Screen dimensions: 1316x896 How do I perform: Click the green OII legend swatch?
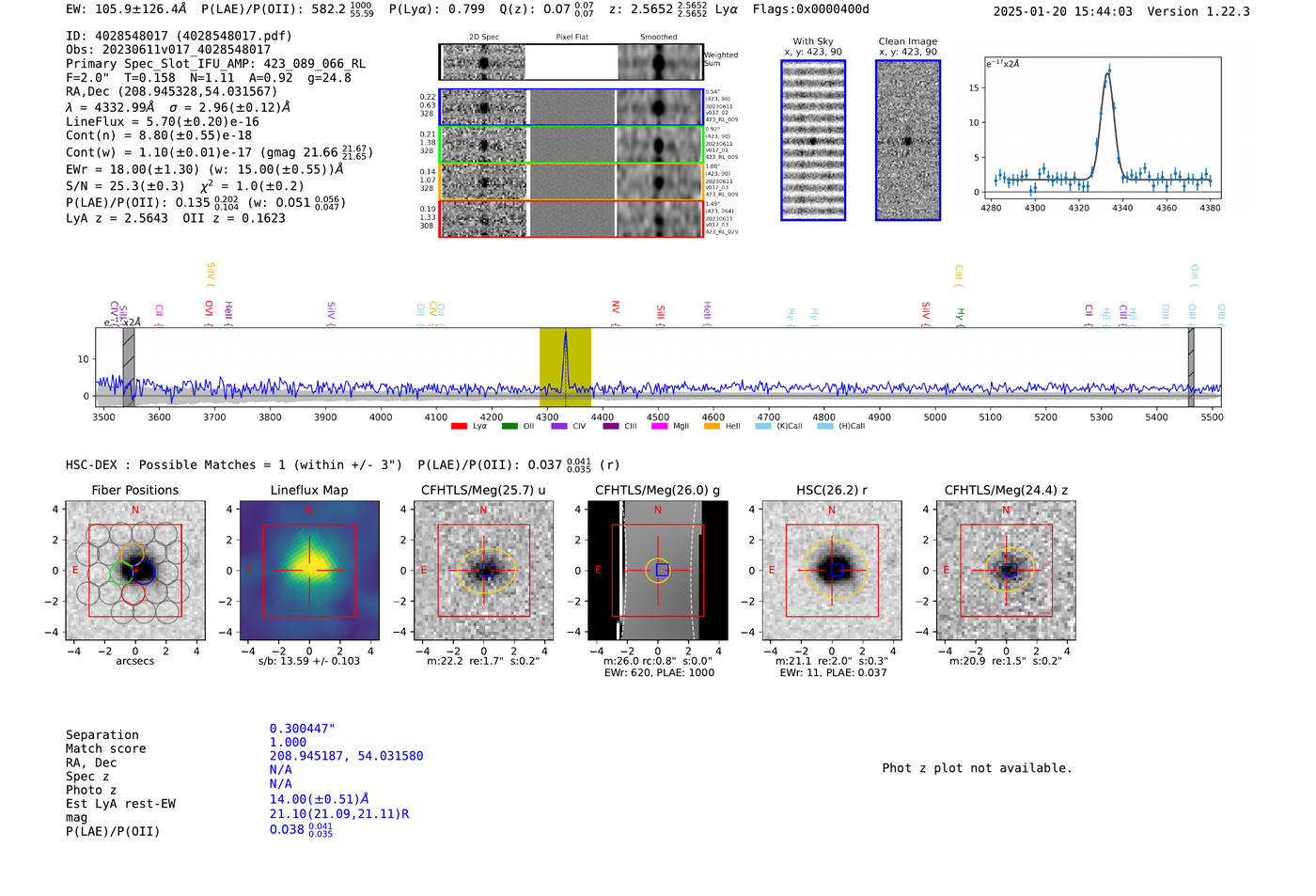[x=509, y=426]
